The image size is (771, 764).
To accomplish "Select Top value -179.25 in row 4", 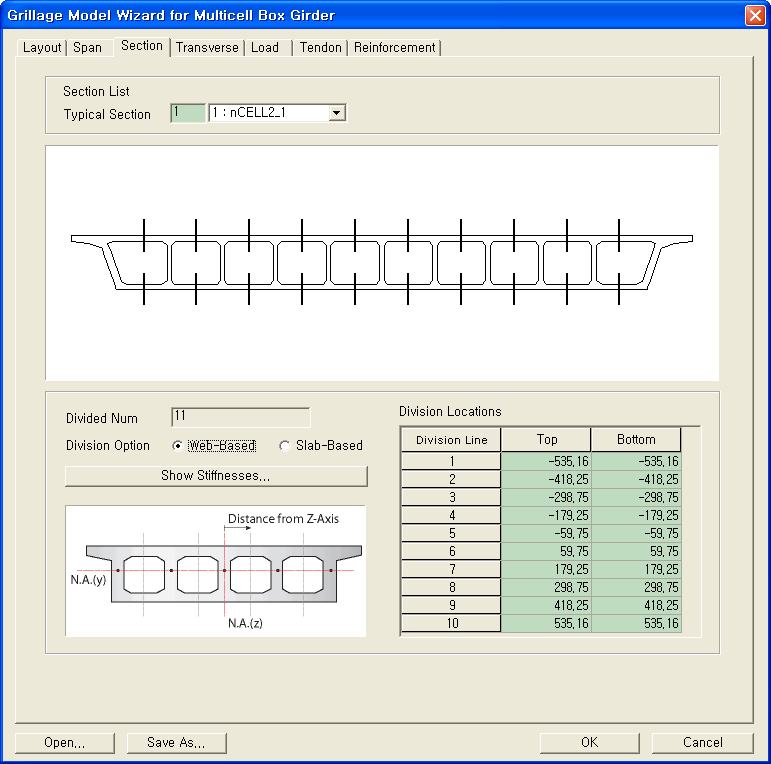I will coord(546,515).
